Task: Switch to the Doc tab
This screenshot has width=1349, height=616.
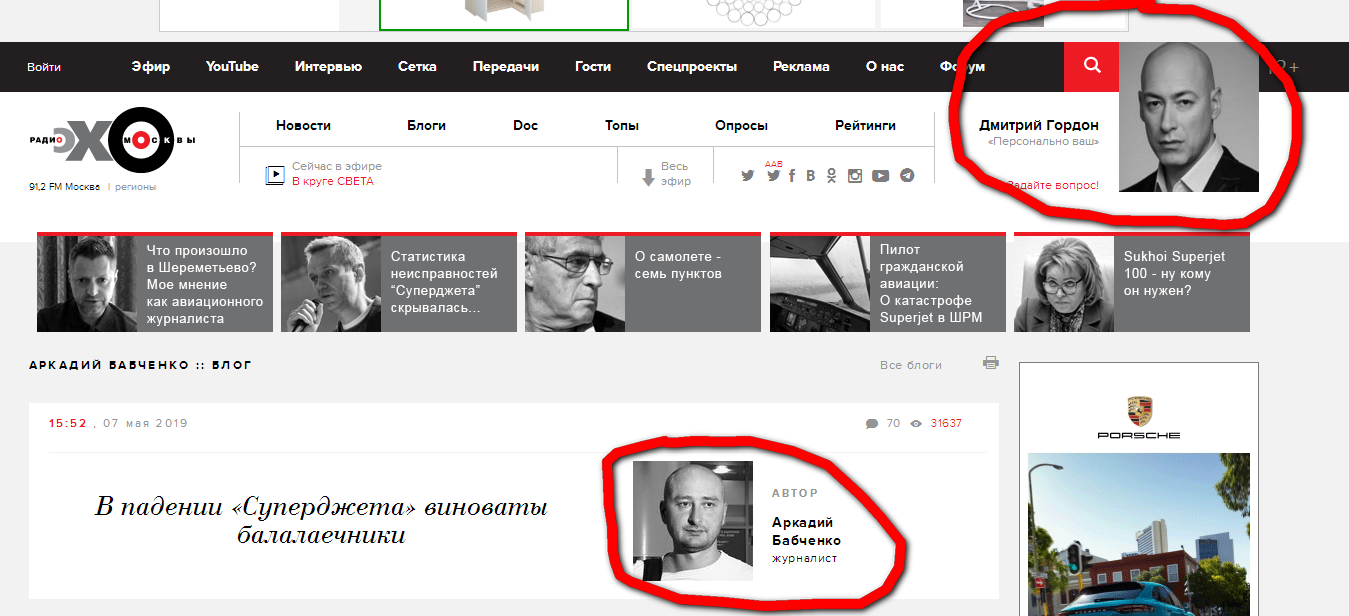Action: pos(525,126)
